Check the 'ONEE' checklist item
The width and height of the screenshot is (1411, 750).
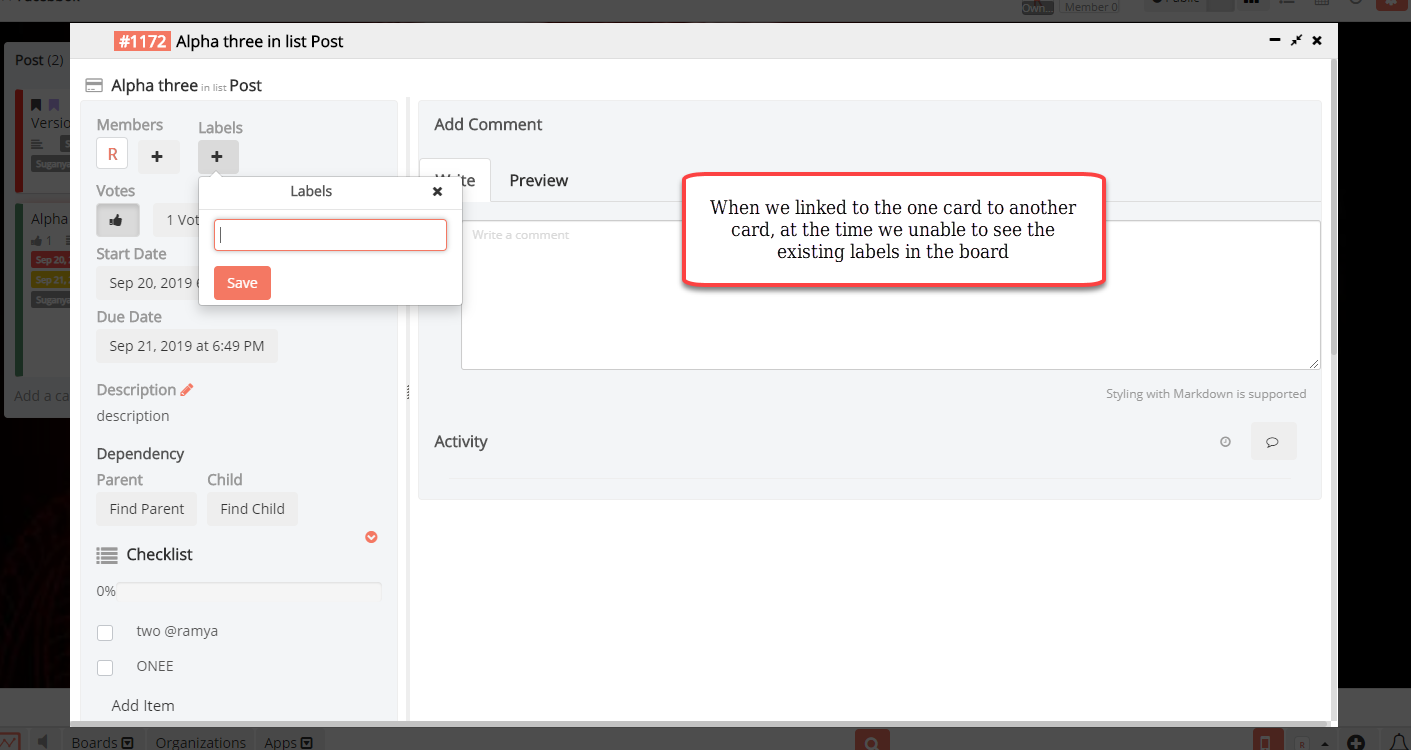click(x=105, y=668)
